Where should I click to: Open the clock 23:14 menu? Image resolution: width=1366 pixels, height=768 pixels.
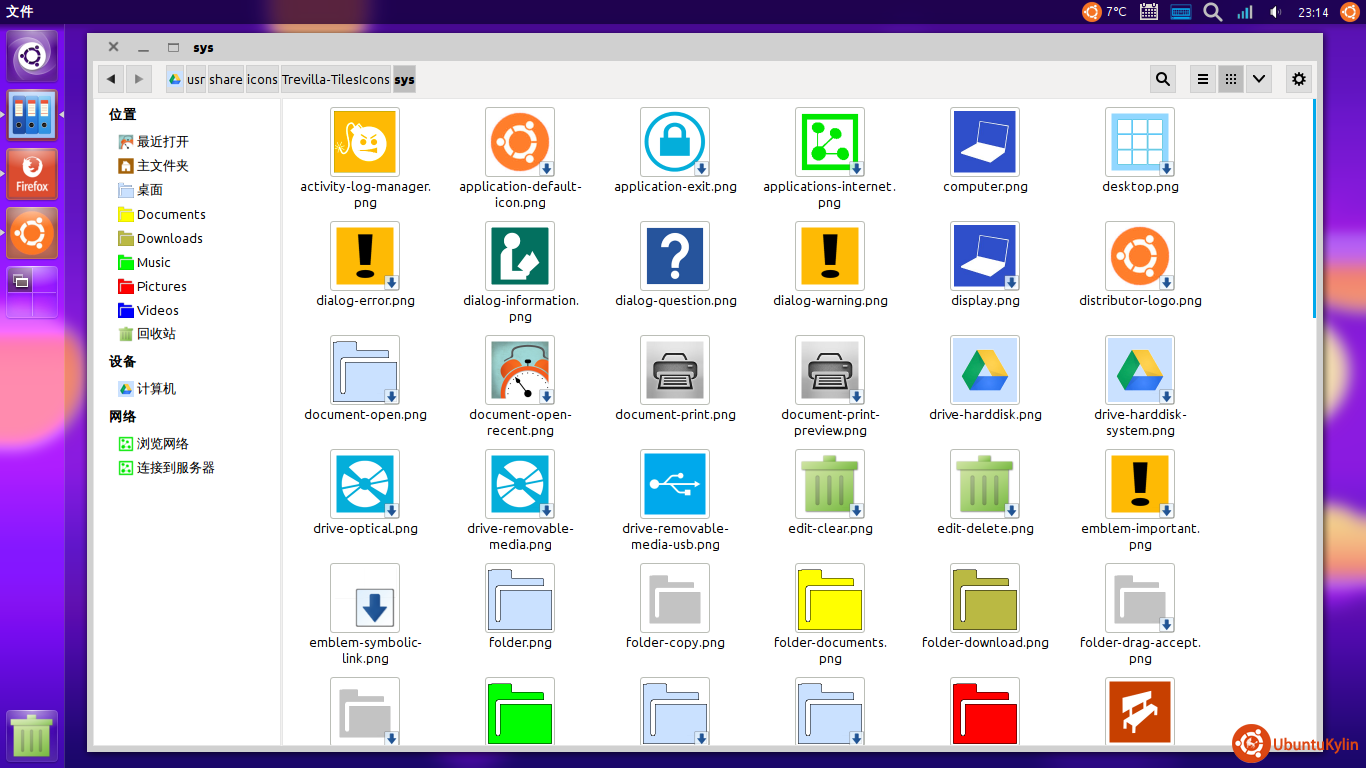[x=1313, y=12]
